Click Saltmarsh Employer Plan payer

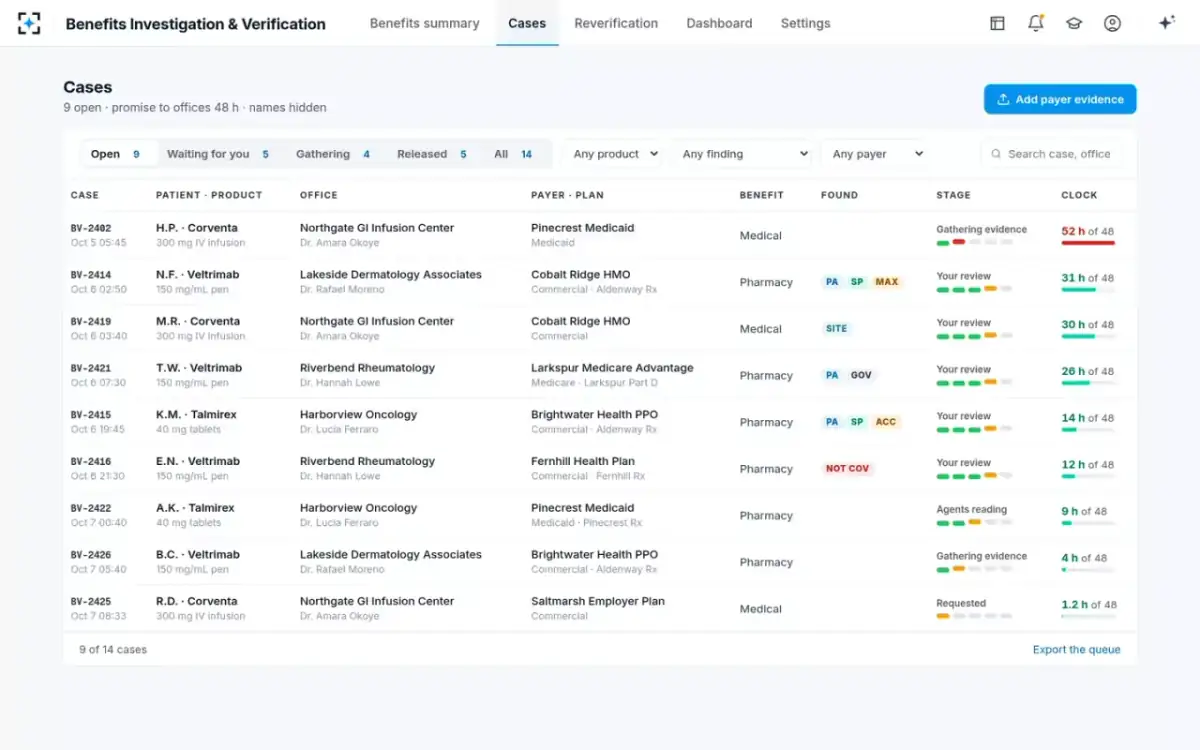[x=598, y=601]
